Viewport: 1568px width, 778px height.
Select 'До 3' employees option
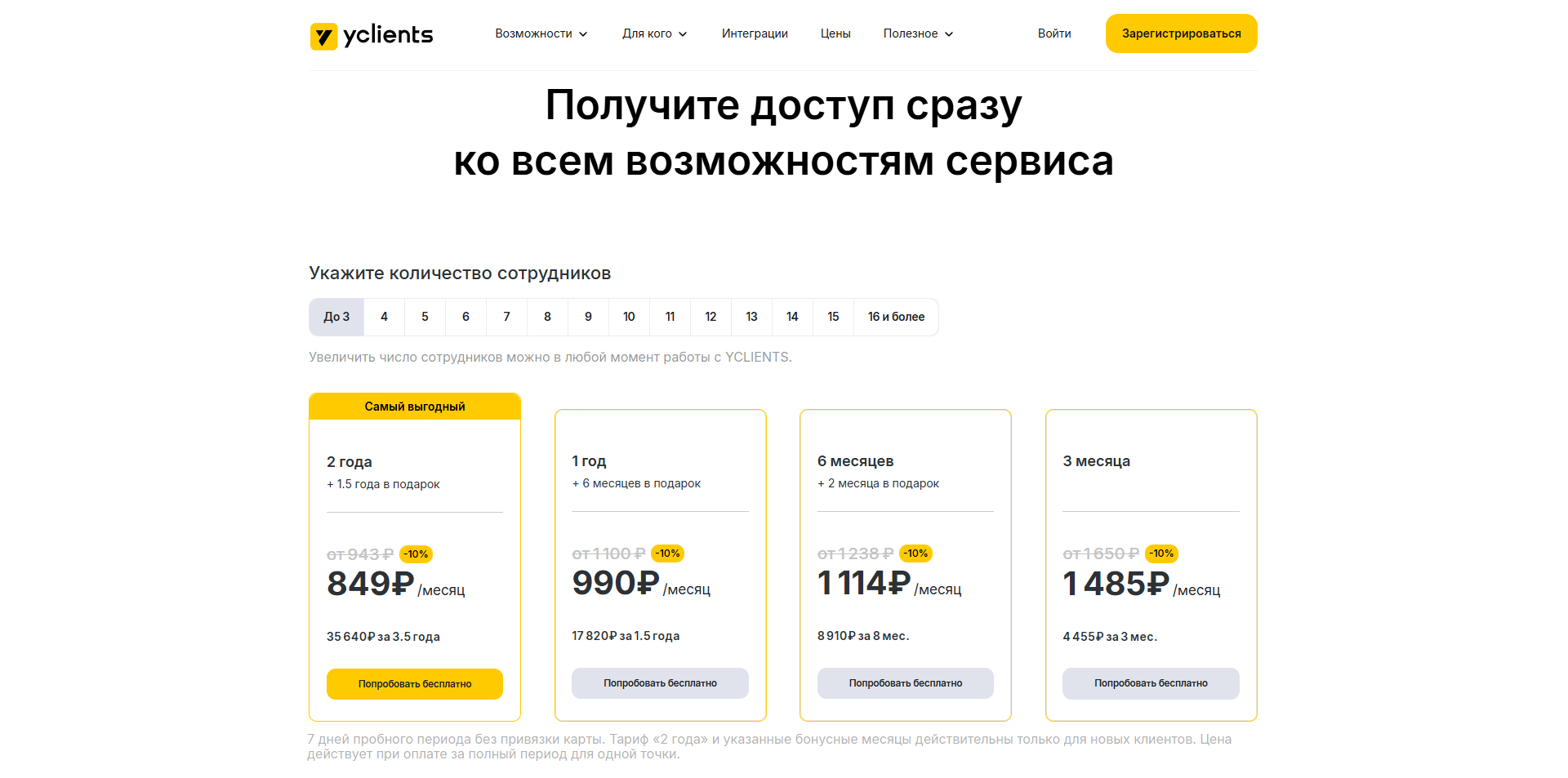pos(336,317)
